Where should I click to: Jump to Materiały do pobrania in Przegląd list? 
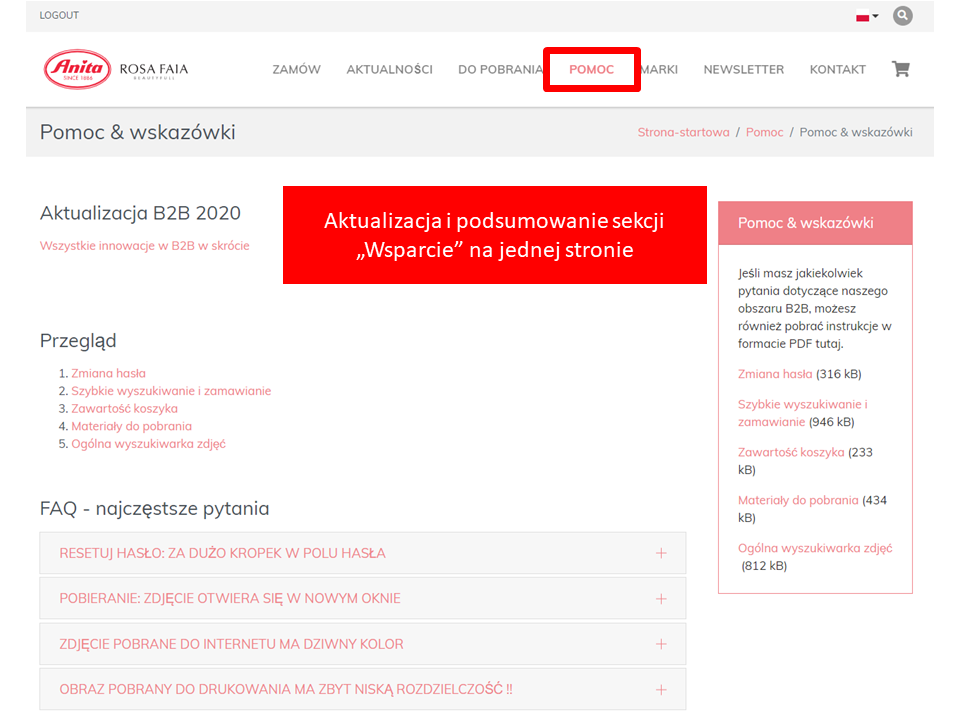pos(131,426)
